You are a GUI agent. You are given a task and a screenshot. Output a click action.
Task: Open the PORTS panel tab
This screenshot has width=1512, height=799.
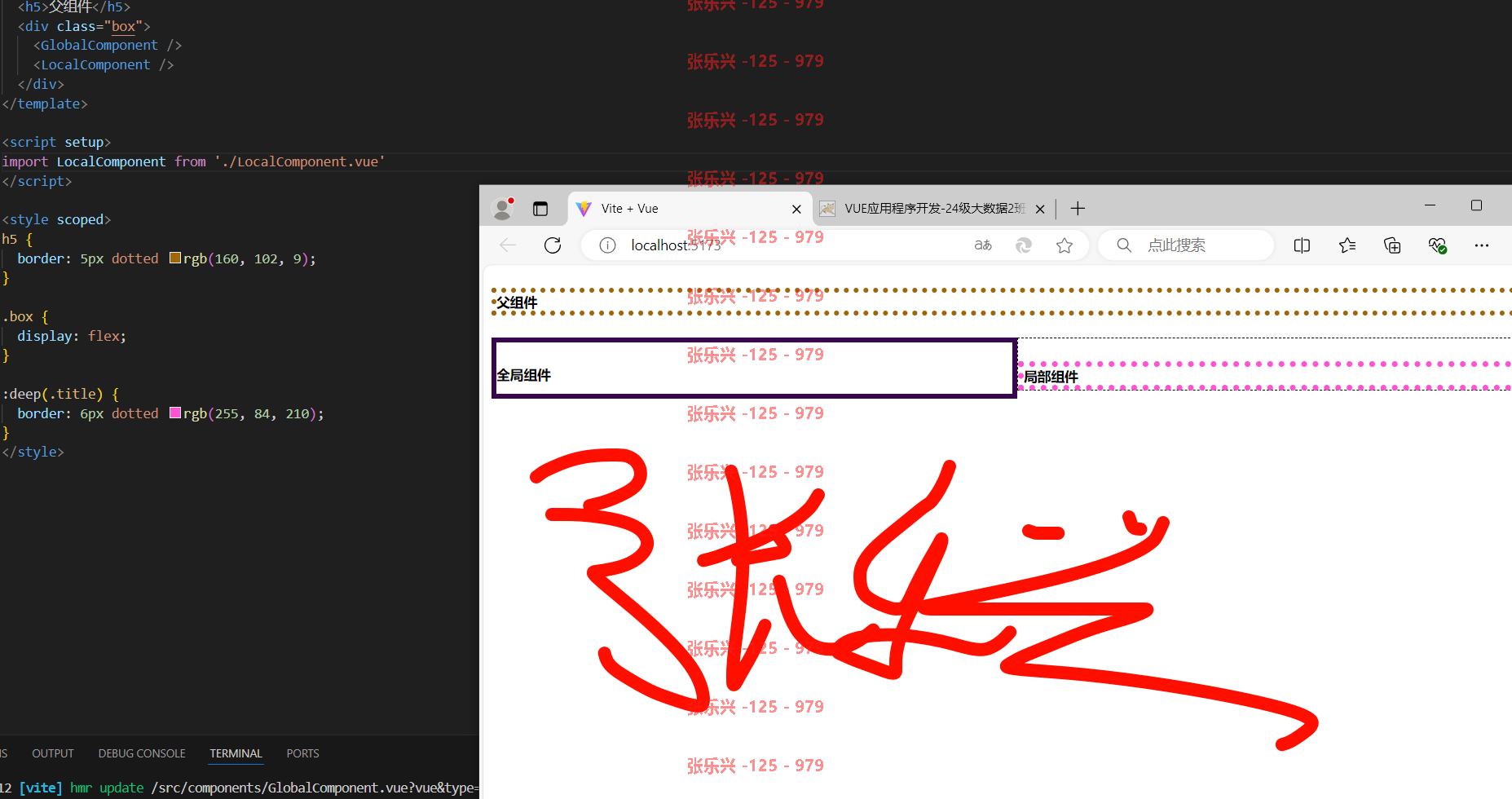click(302, 753)
